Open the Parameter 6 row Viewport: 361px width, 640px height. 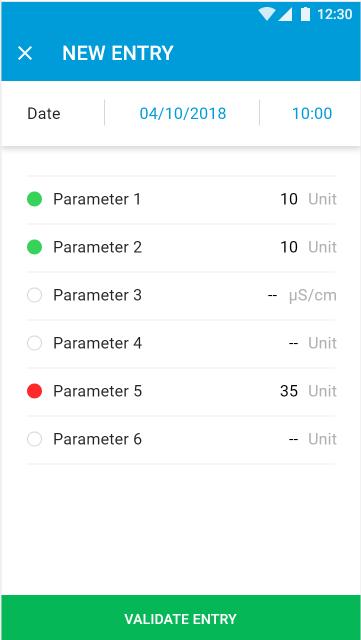coord(182,439)
